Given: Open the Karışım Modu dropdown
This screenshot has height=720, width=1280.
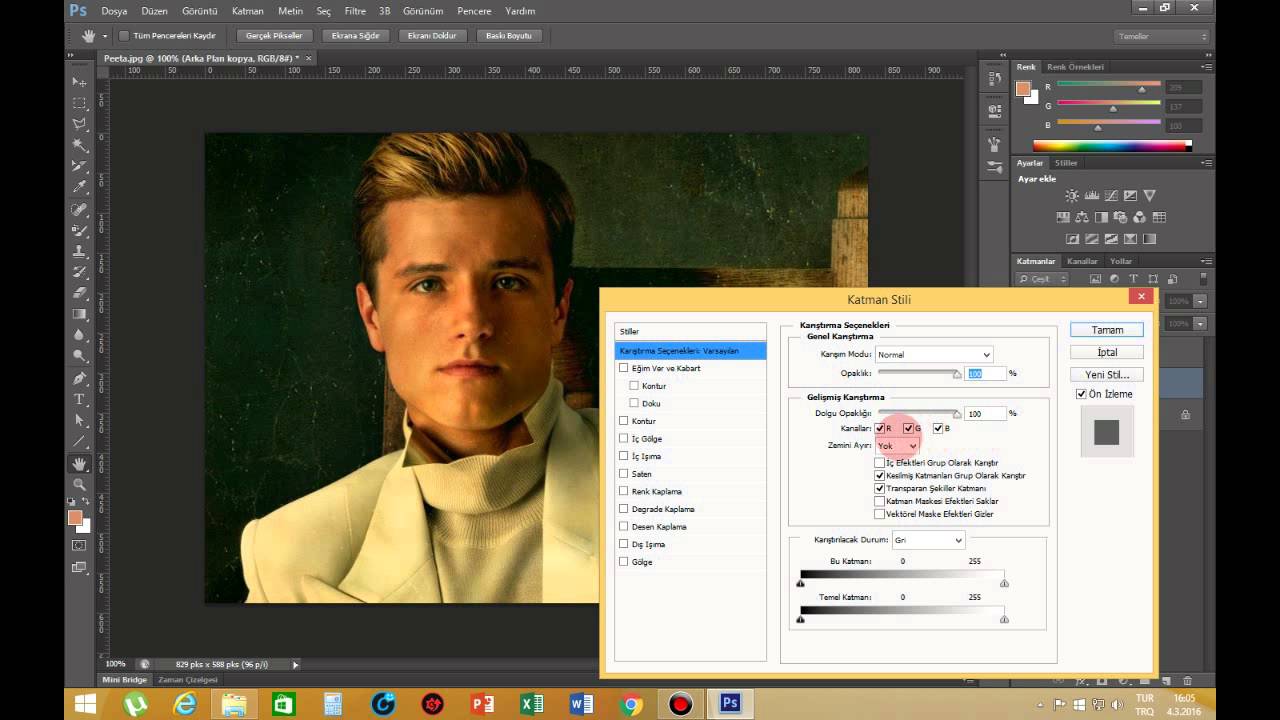Looking at the screenshot, I should tap(933, 354).
